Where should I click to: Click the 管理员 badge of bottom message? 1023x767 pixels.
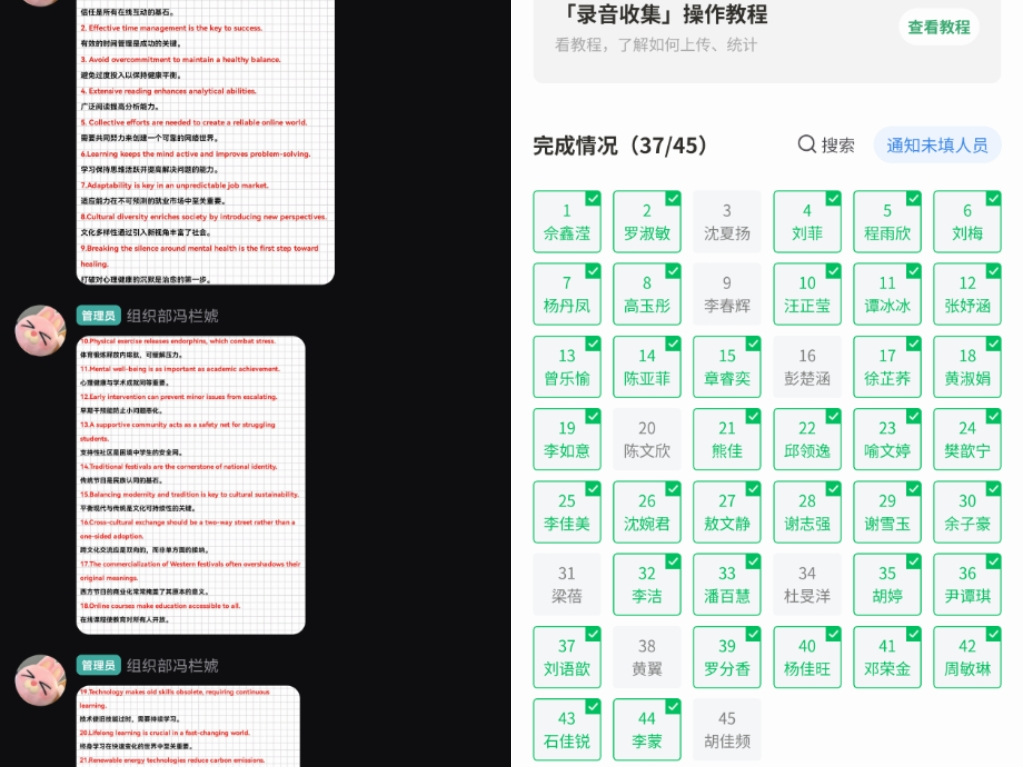[99, 665]
